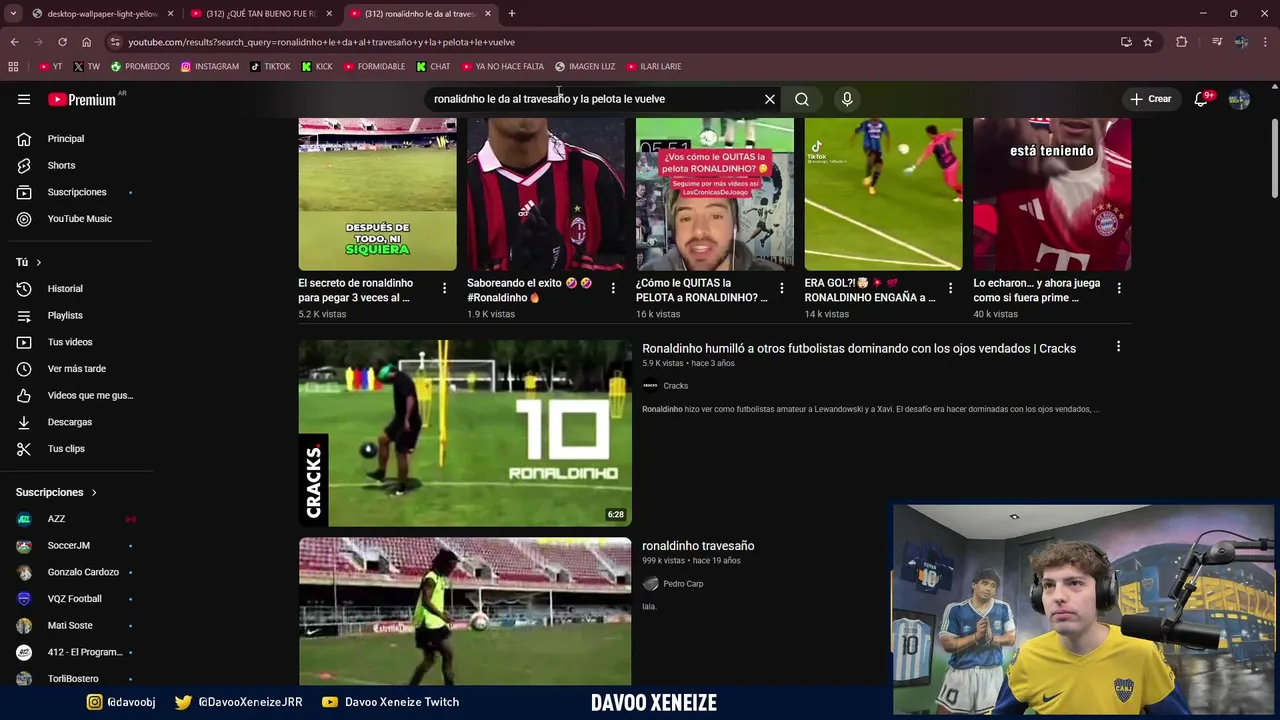Expand the Suscripciones channel list header

[56, 492]
